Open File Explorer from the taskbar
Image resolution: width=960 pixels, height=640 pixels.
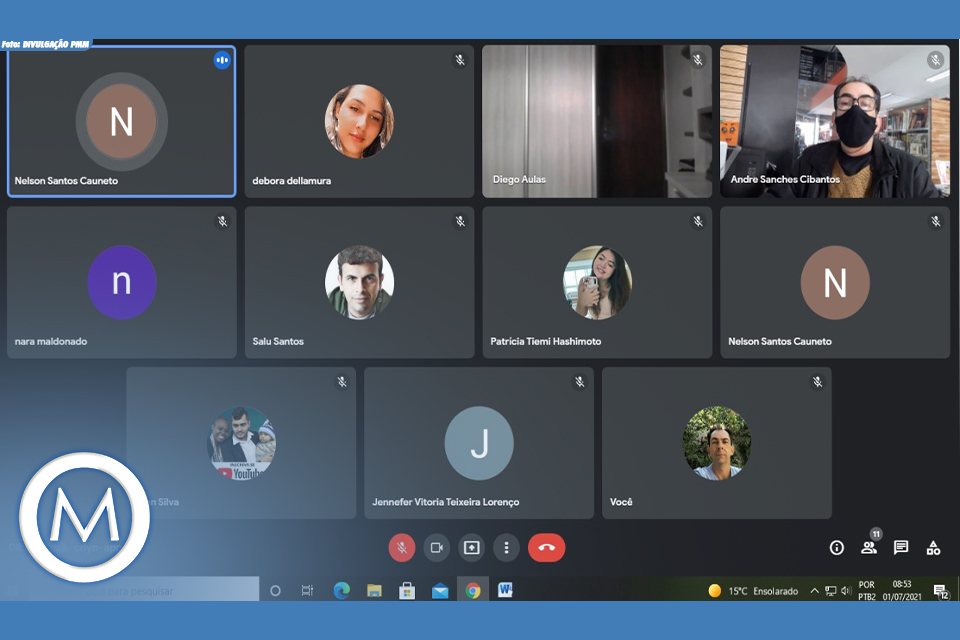[374, 591]
